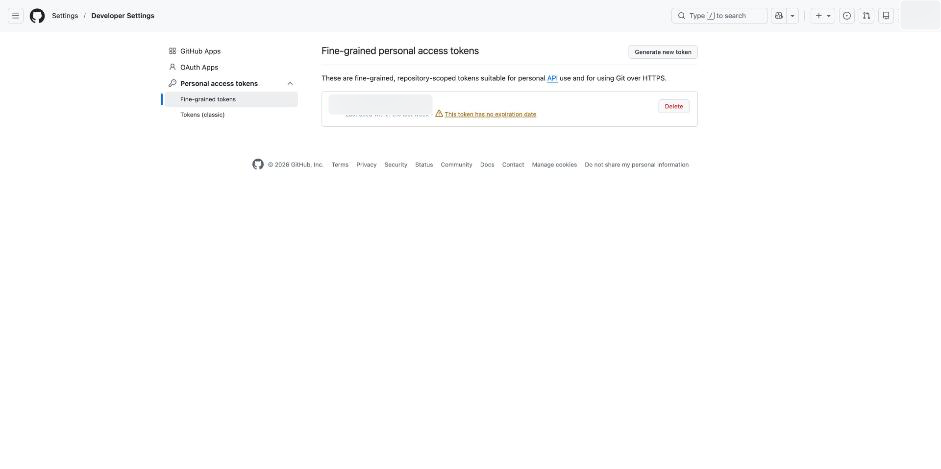941x469 pixels.
Task: Click the footer GitHub logo
Action: pos(258,164)
